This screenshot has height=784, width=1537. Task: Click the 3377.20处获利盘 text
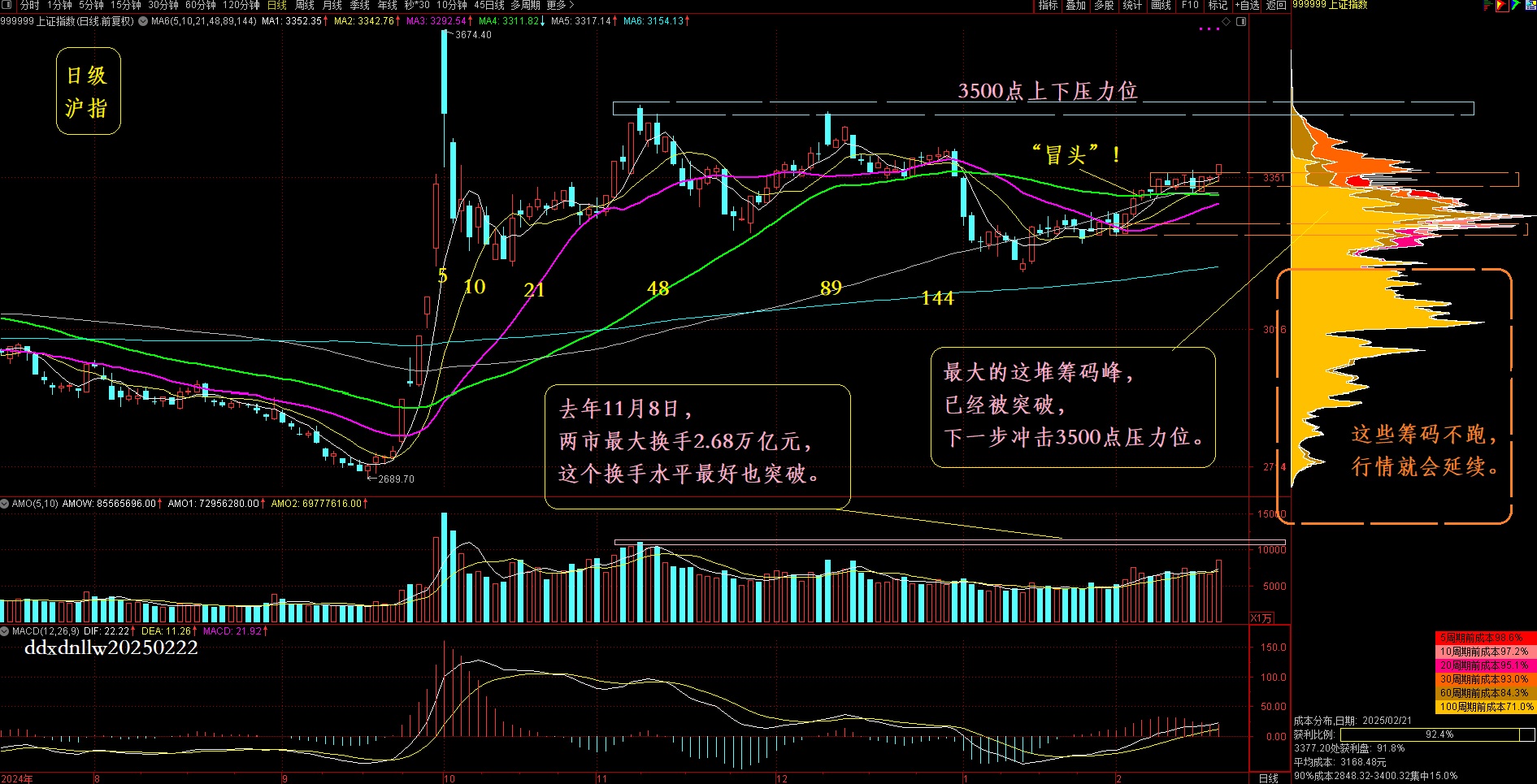tap(1349, 748)
